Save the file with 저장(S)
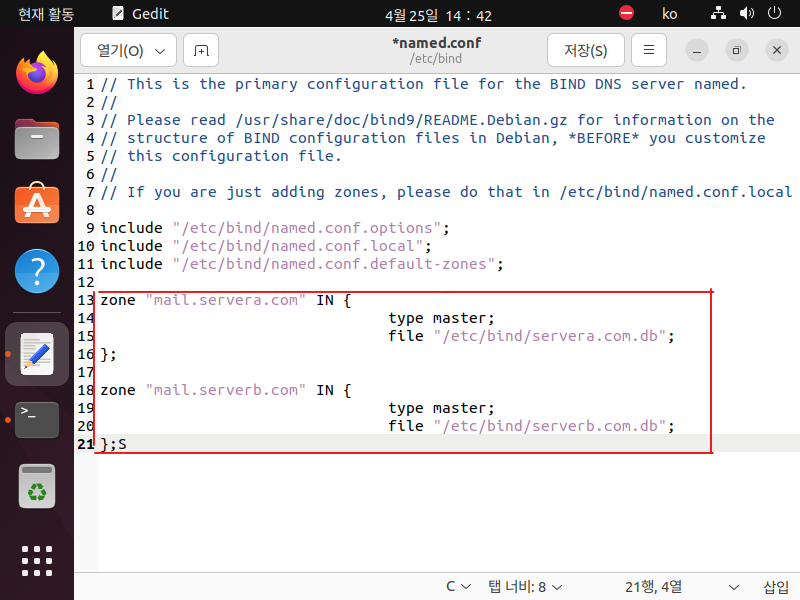This screenshot has width=800, height=600. point(586,50)
